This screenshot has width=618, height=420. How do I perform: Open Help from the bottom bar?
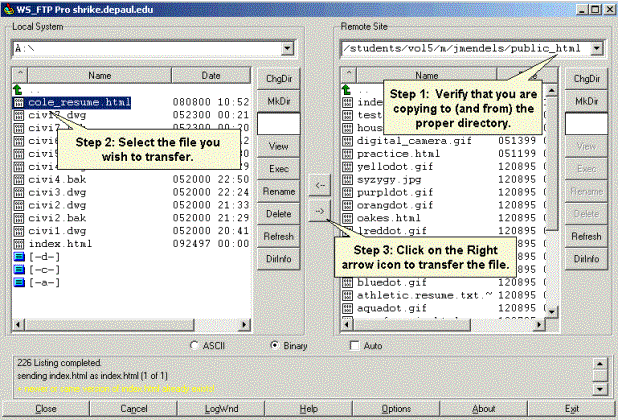coord(309,409)
